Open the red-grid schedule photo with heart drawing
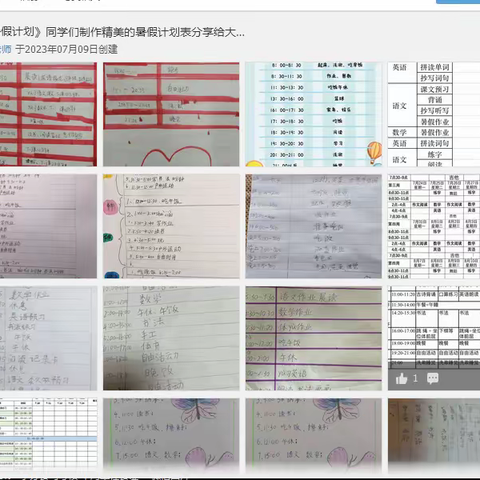Image resolution: width=480 pixels, height=480 pixels. point(171,114)
